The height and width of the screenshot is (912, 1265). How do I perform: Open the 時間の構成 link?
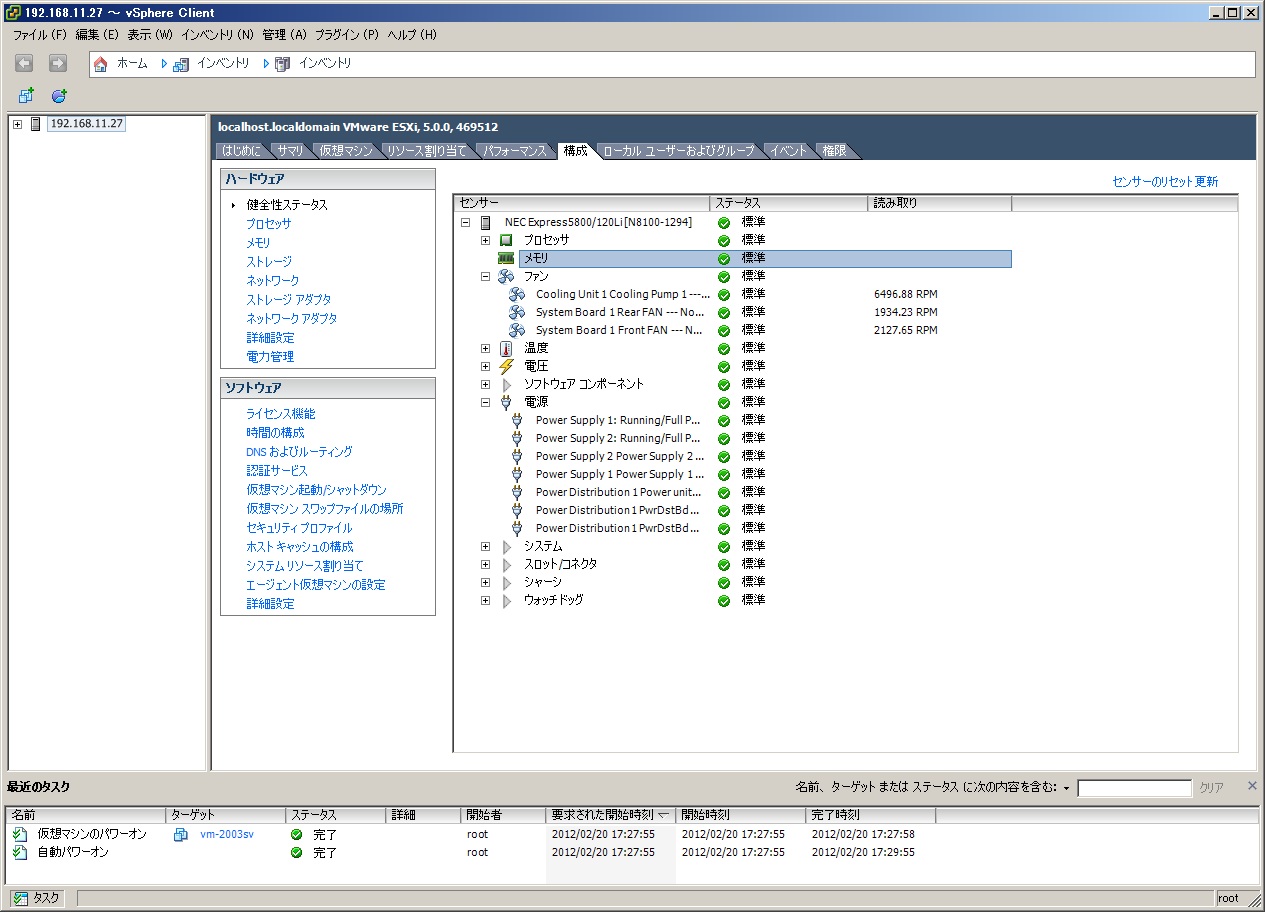pyautogui.click(x=275, y=433)
